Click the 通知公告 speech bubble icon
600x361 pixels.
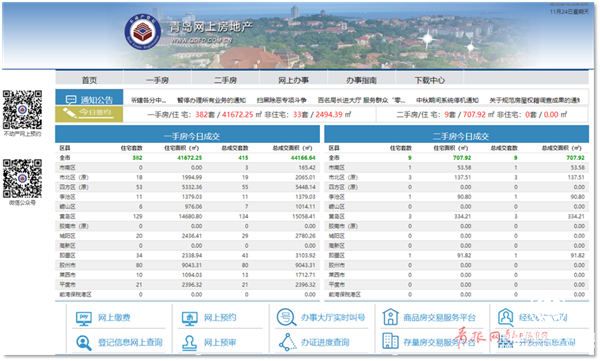click(x=71, y=100)
